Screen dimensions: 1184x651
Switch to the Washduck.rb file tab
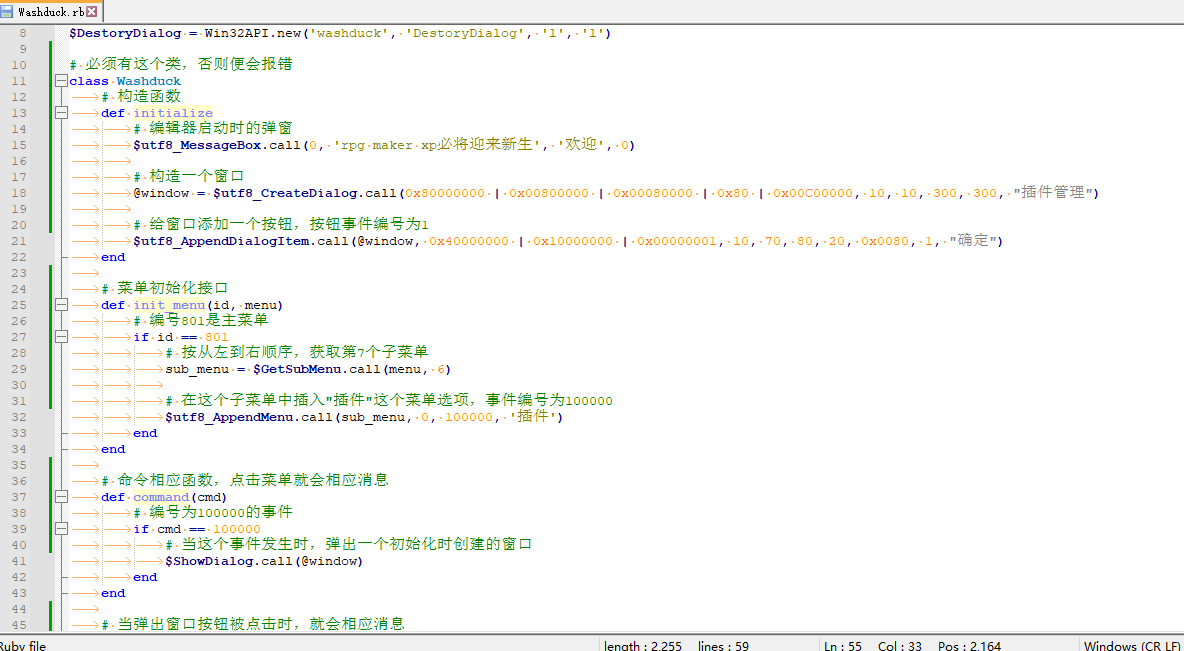(x=51, y=11)
